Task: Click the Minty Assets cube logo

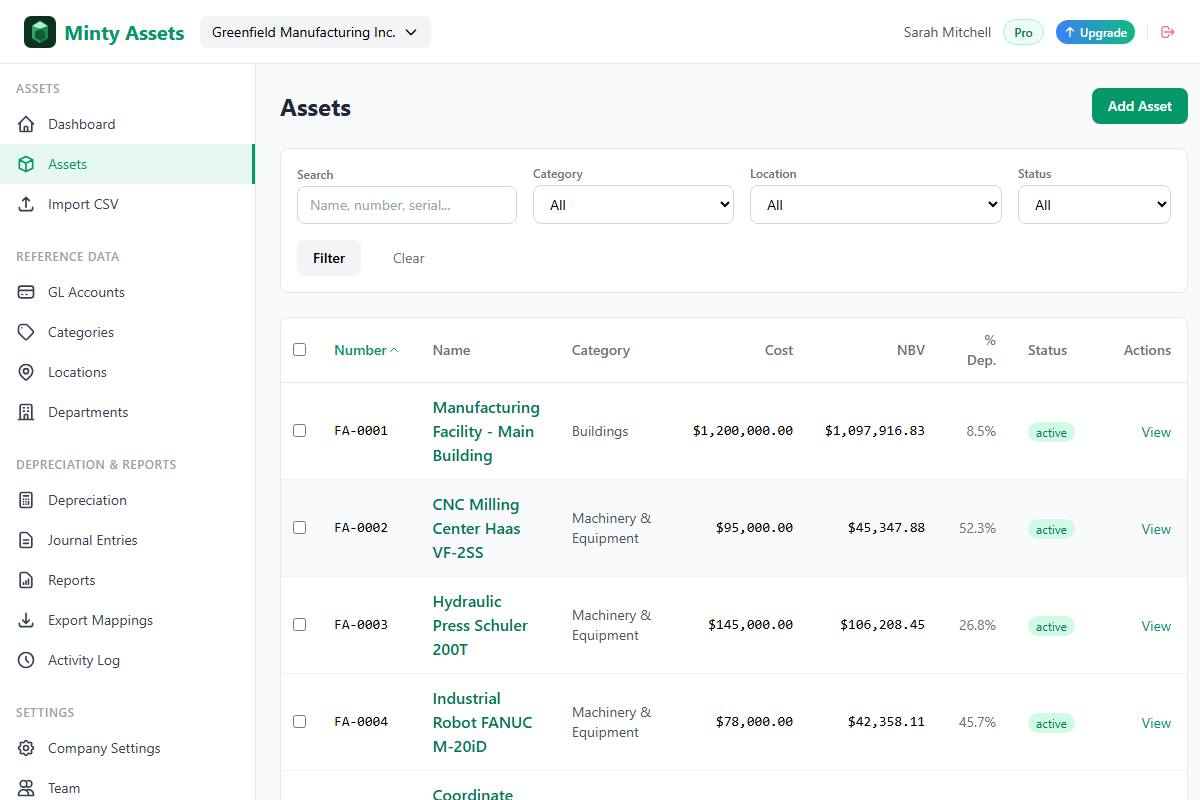Action: coord(40,32)
